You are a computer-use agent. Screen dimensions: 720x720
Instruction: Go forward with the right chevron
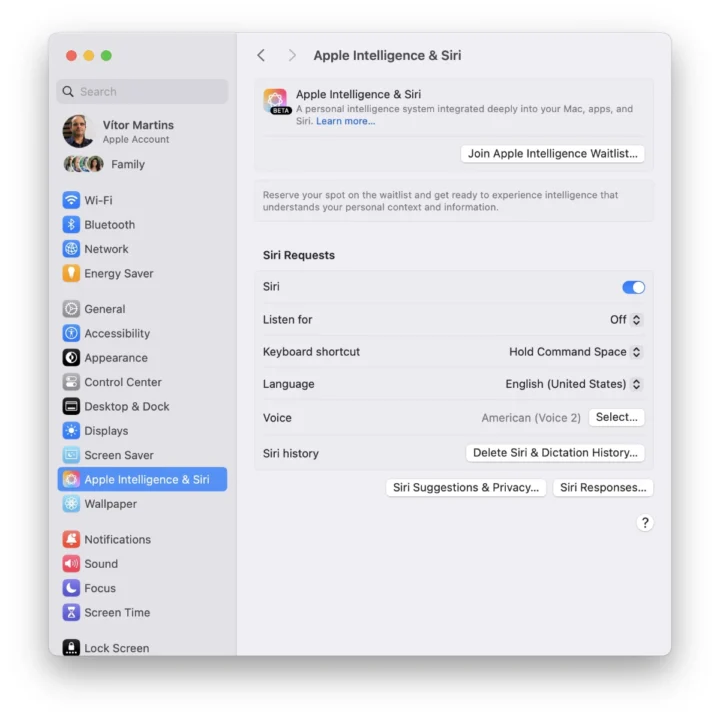[292, 56]
